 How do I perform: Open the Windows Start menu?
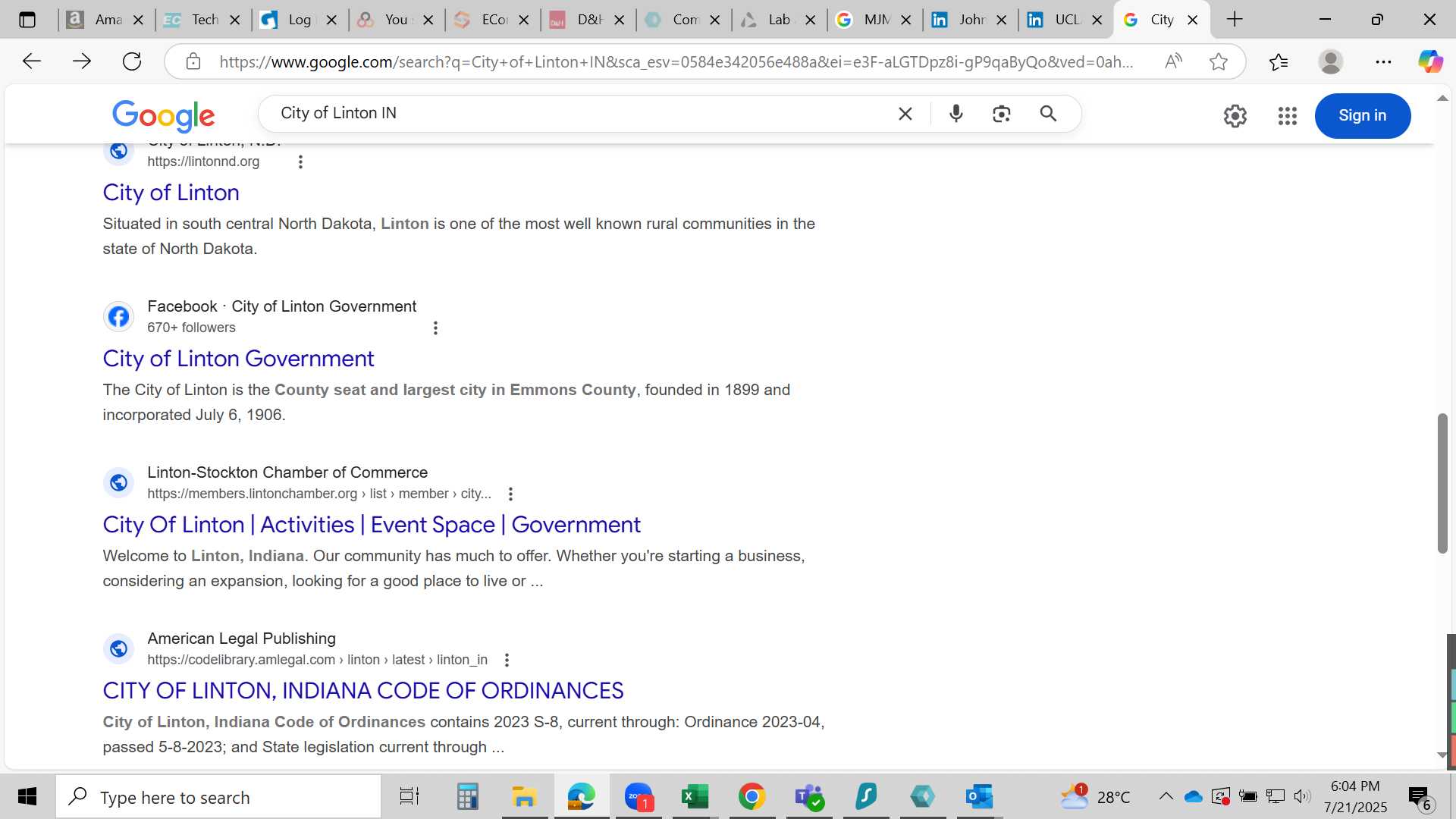pos(27,797)
